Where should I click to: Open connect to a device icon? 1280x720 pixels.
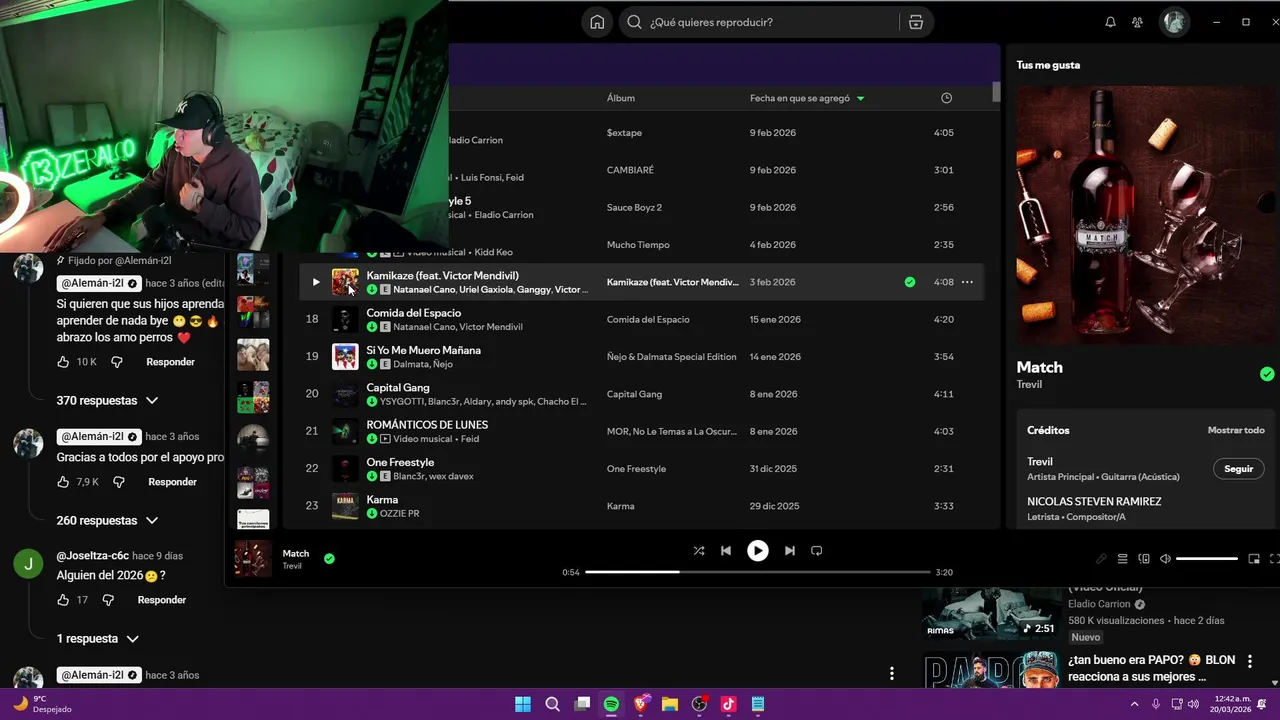(x=1144, y=559)
